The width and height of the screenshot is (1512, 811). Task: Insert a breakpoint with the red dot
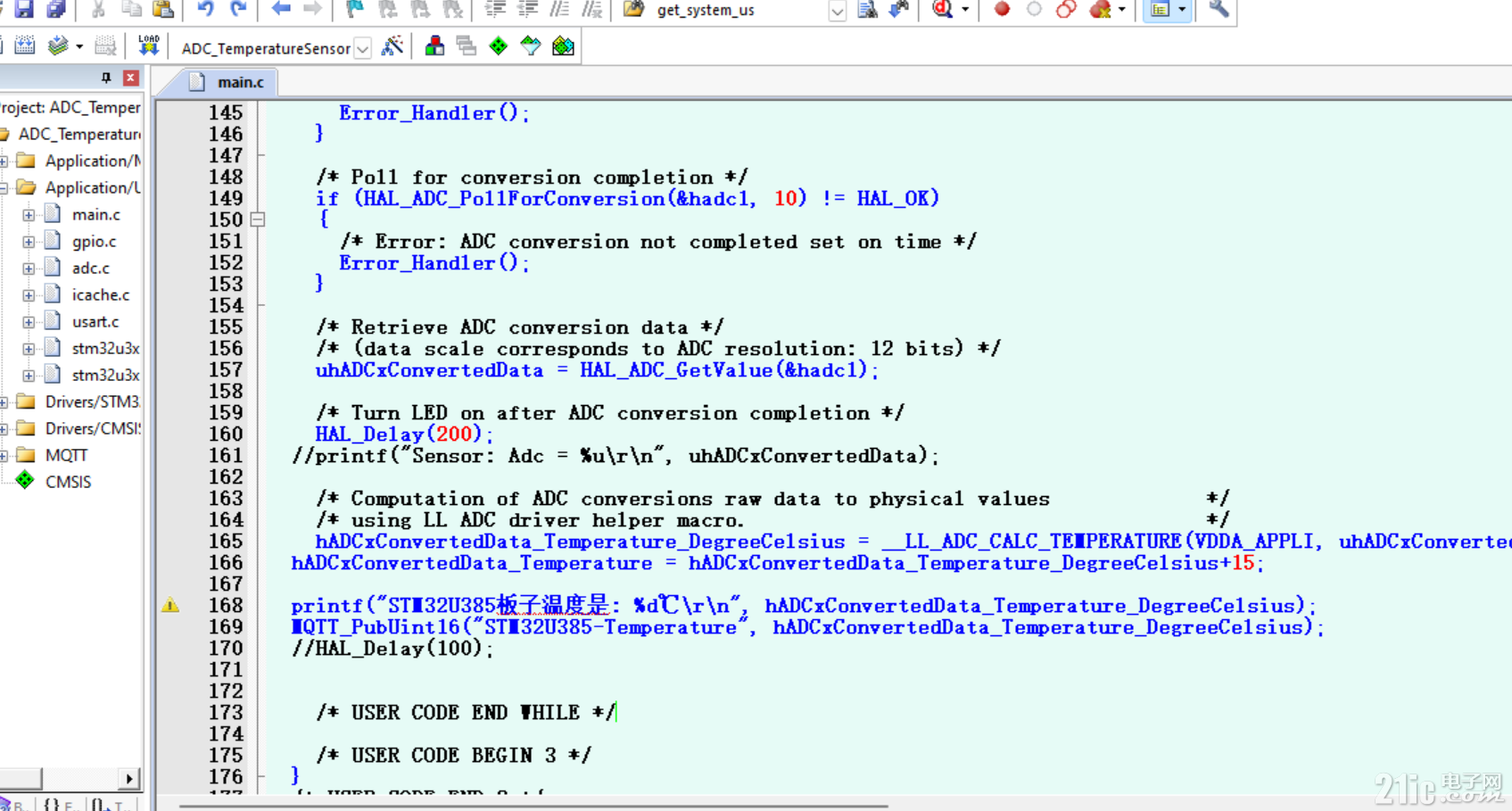click(1002, 9)
